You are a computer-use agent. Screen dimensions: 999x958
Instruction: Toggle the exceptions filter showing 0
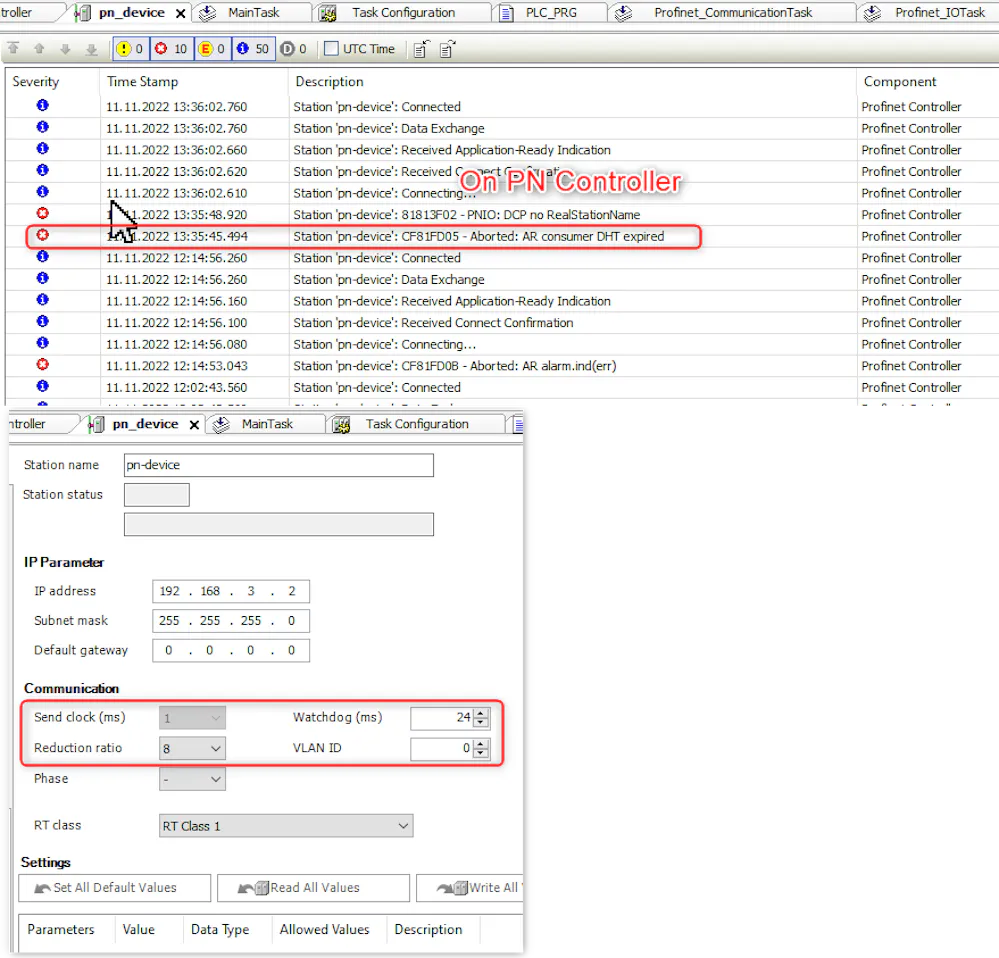pos(212,49)
